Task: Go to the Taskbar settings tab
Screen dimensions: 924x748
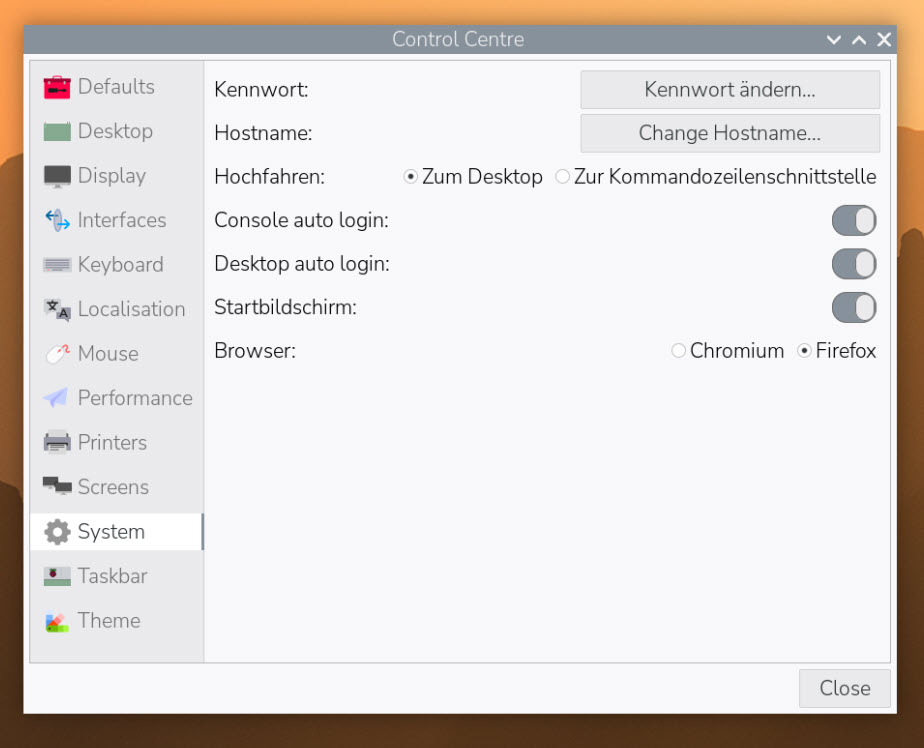Action: 112,576
